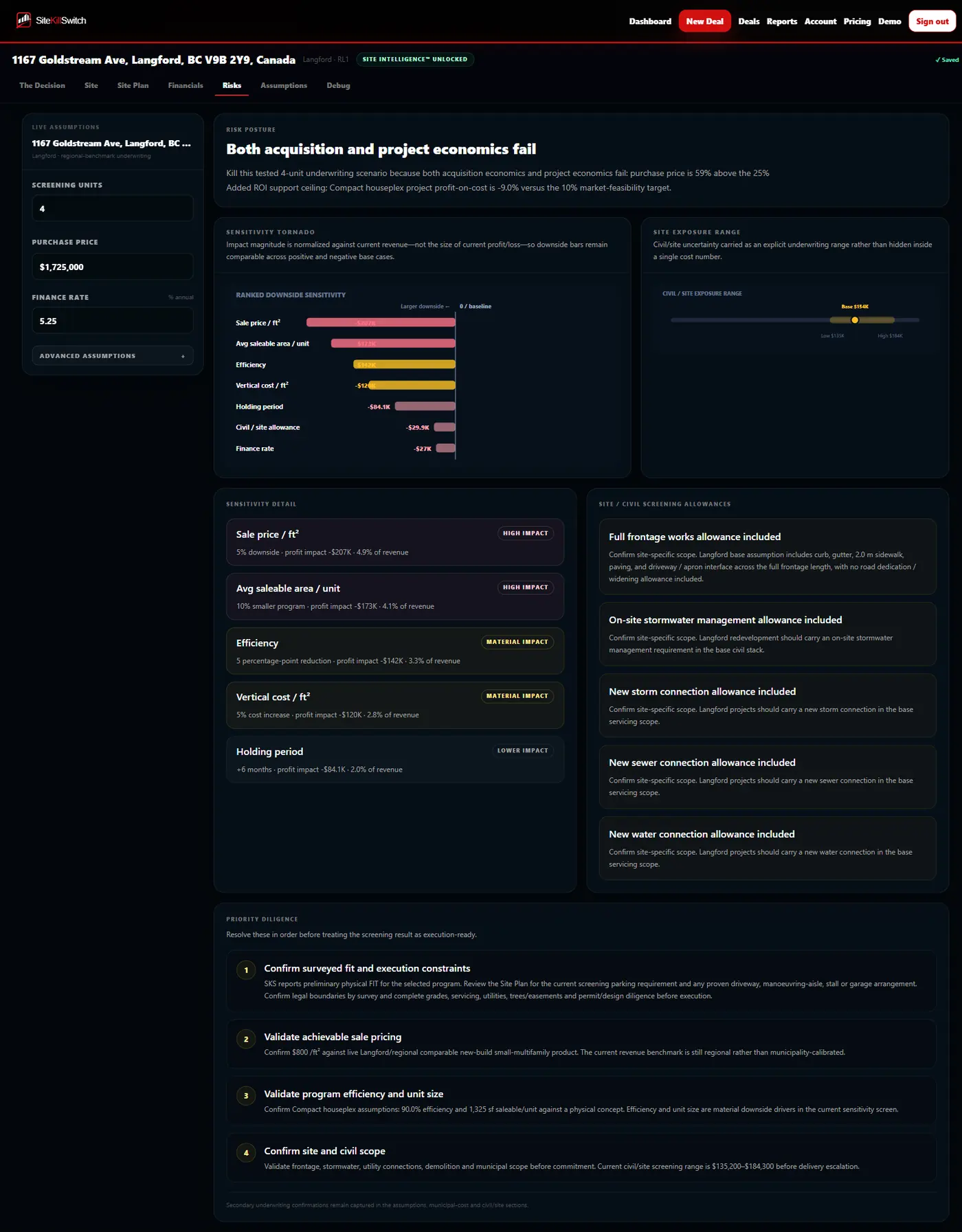The width and height of the screenshot is (962, 1232).
Task: Open Sale price / ft² sensitivity card
Action: (x=395, y=542)
